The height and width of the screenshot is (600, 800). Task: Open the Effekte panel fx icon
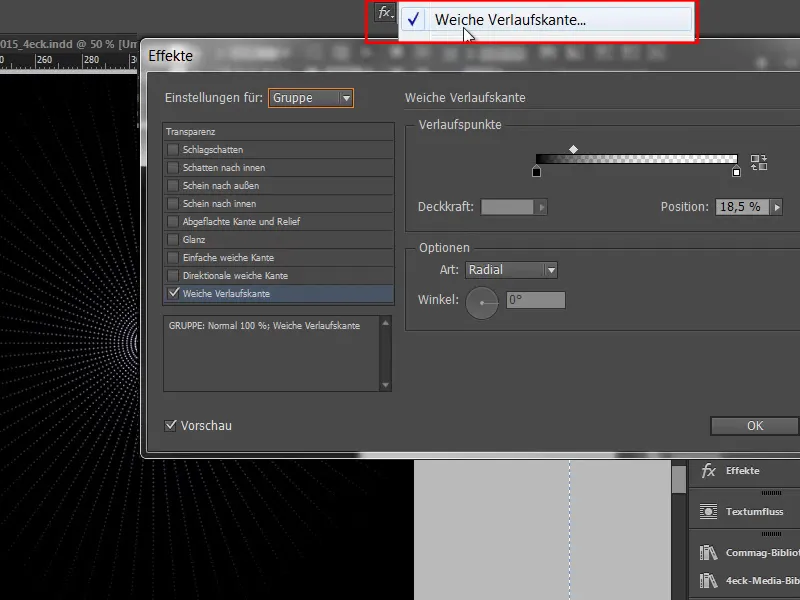coord(708,470)
